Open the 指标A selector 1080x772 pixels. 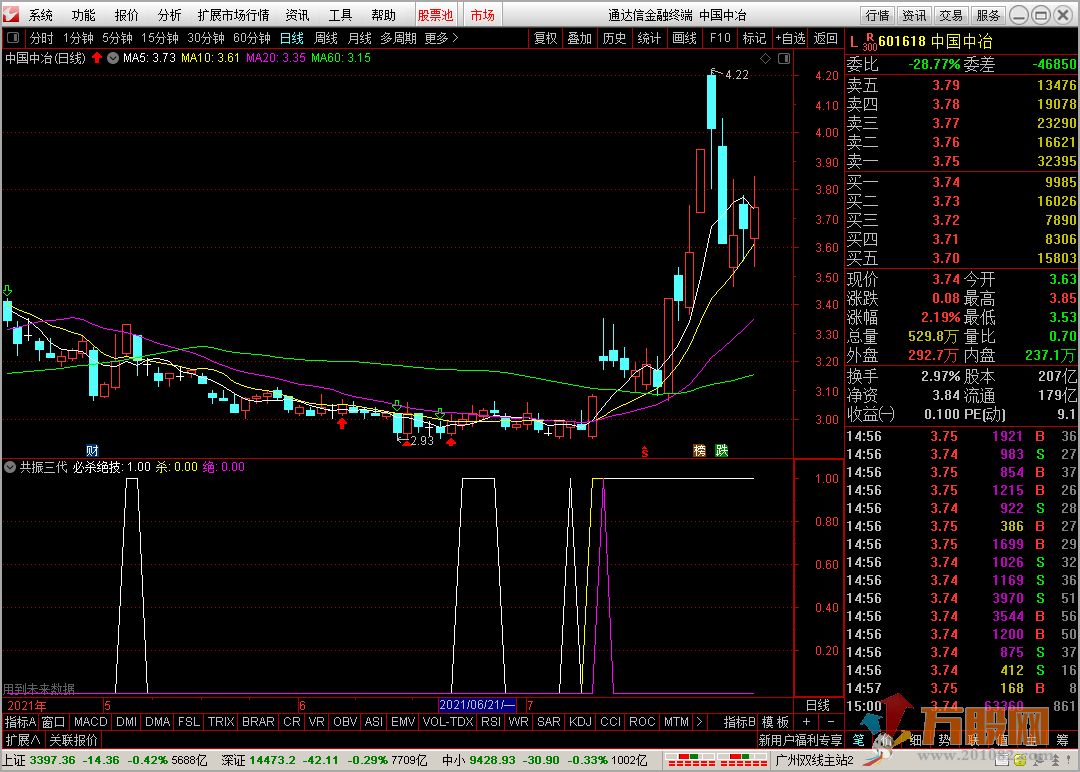click(x=20, y=722)
